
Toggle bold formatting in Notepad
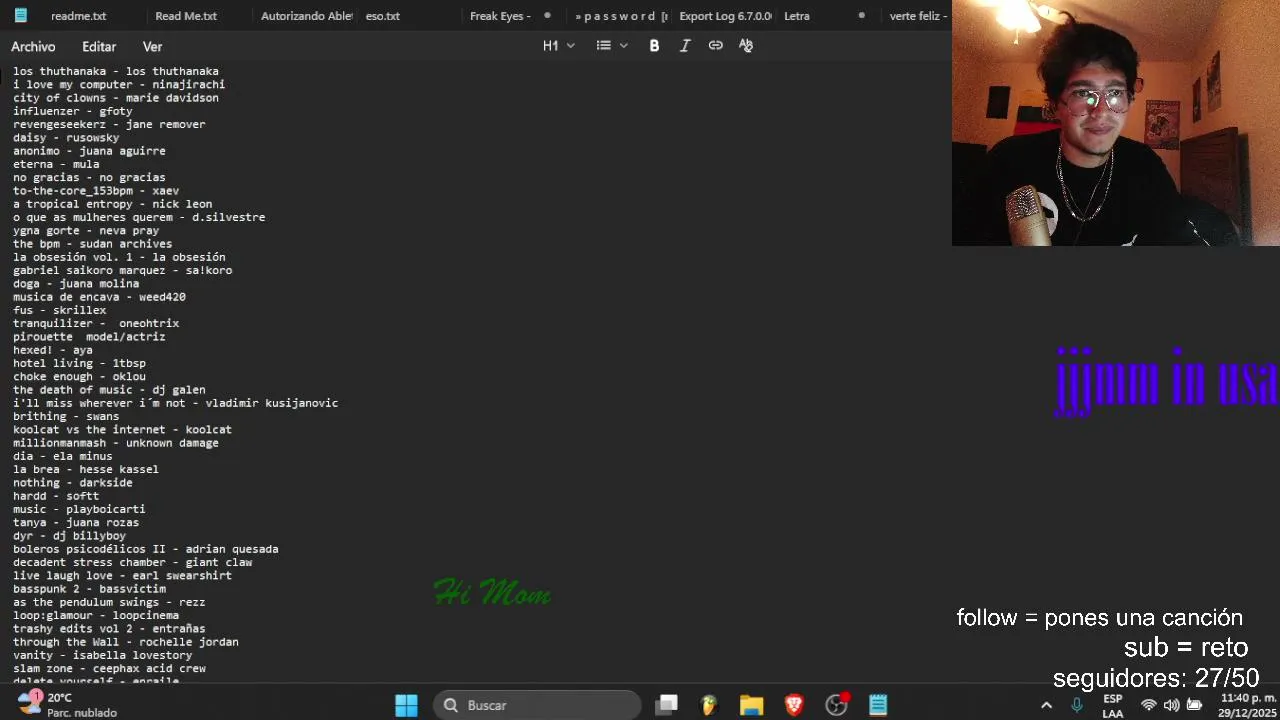[x=654, y=46]
